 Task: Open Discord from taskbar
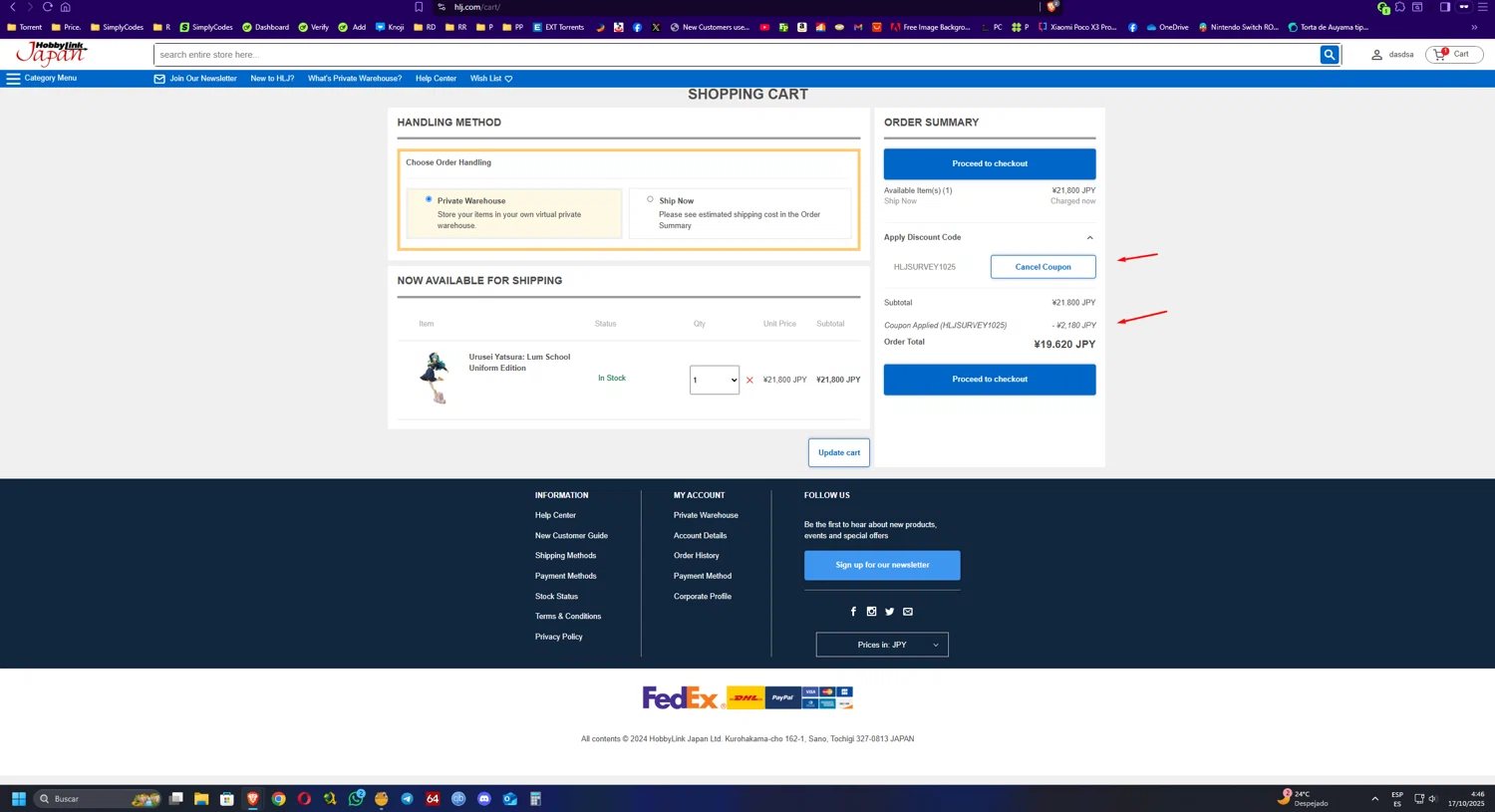pyautogui.click(x=484, y=799)
